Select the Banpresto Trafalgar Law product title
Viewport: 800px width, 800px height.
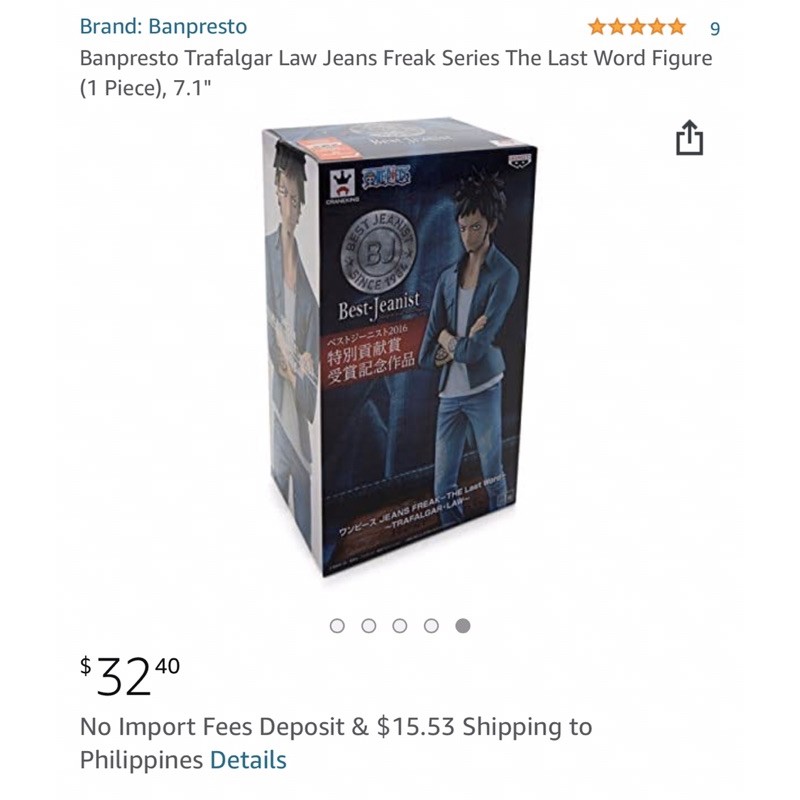pos(396,73)
